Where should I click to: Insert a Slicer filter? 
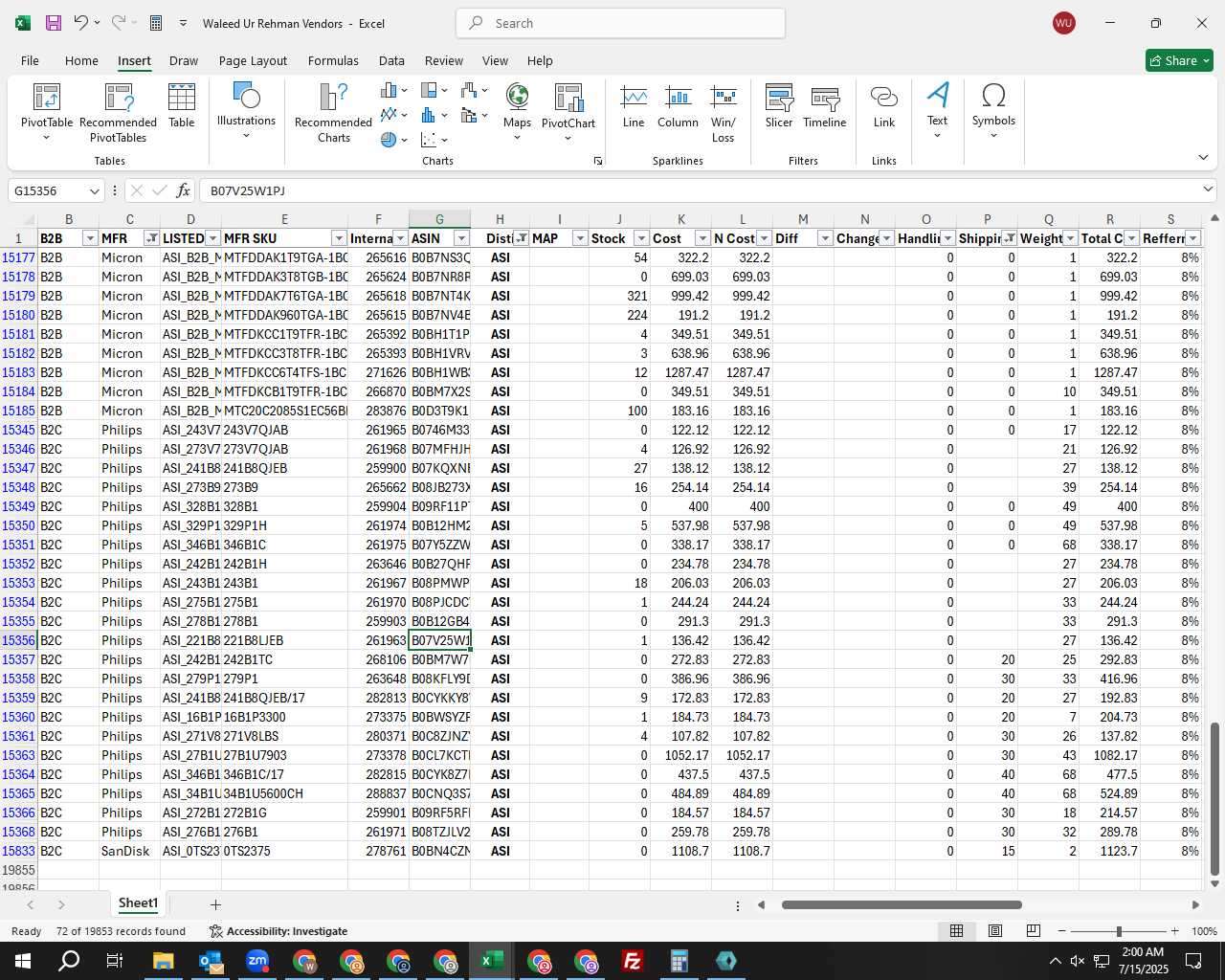779,106
